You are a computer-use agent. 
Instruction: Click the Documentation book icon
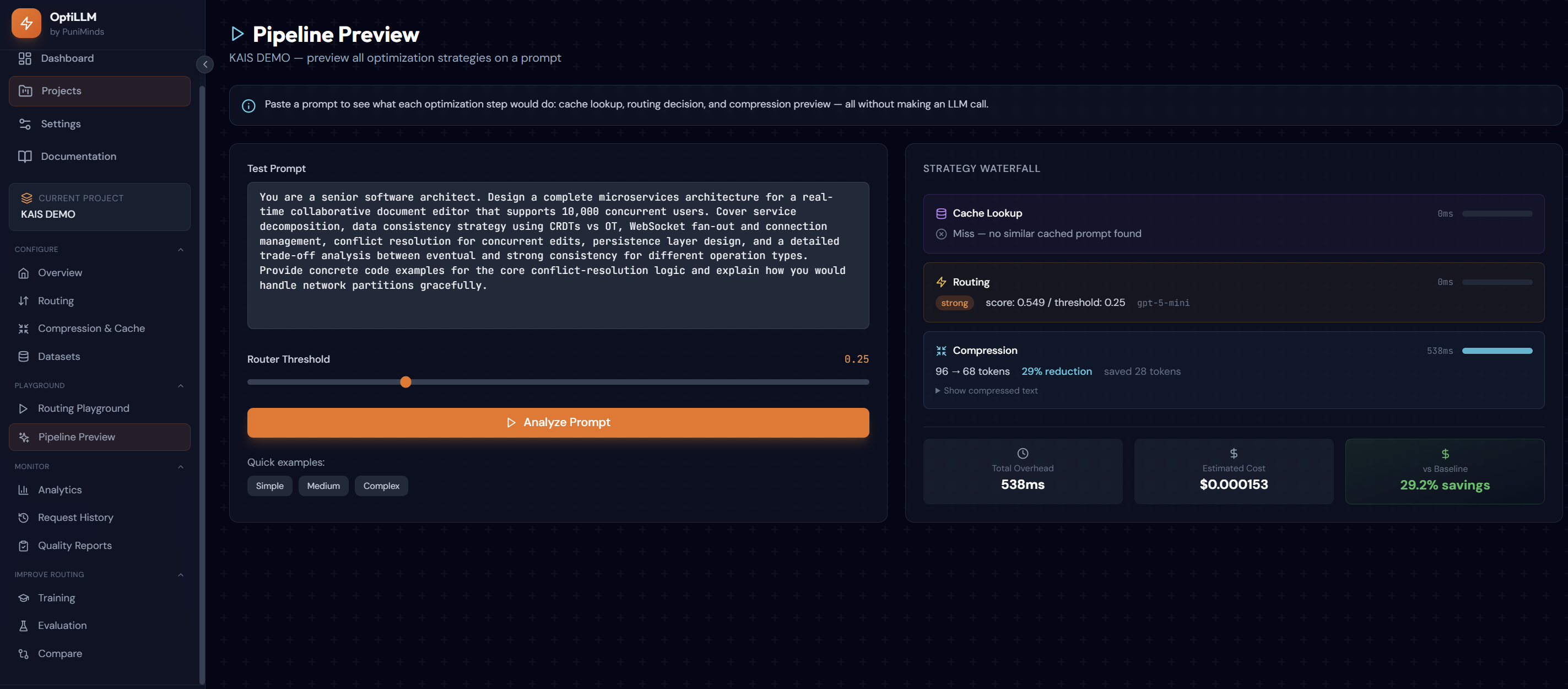point(25,157)
